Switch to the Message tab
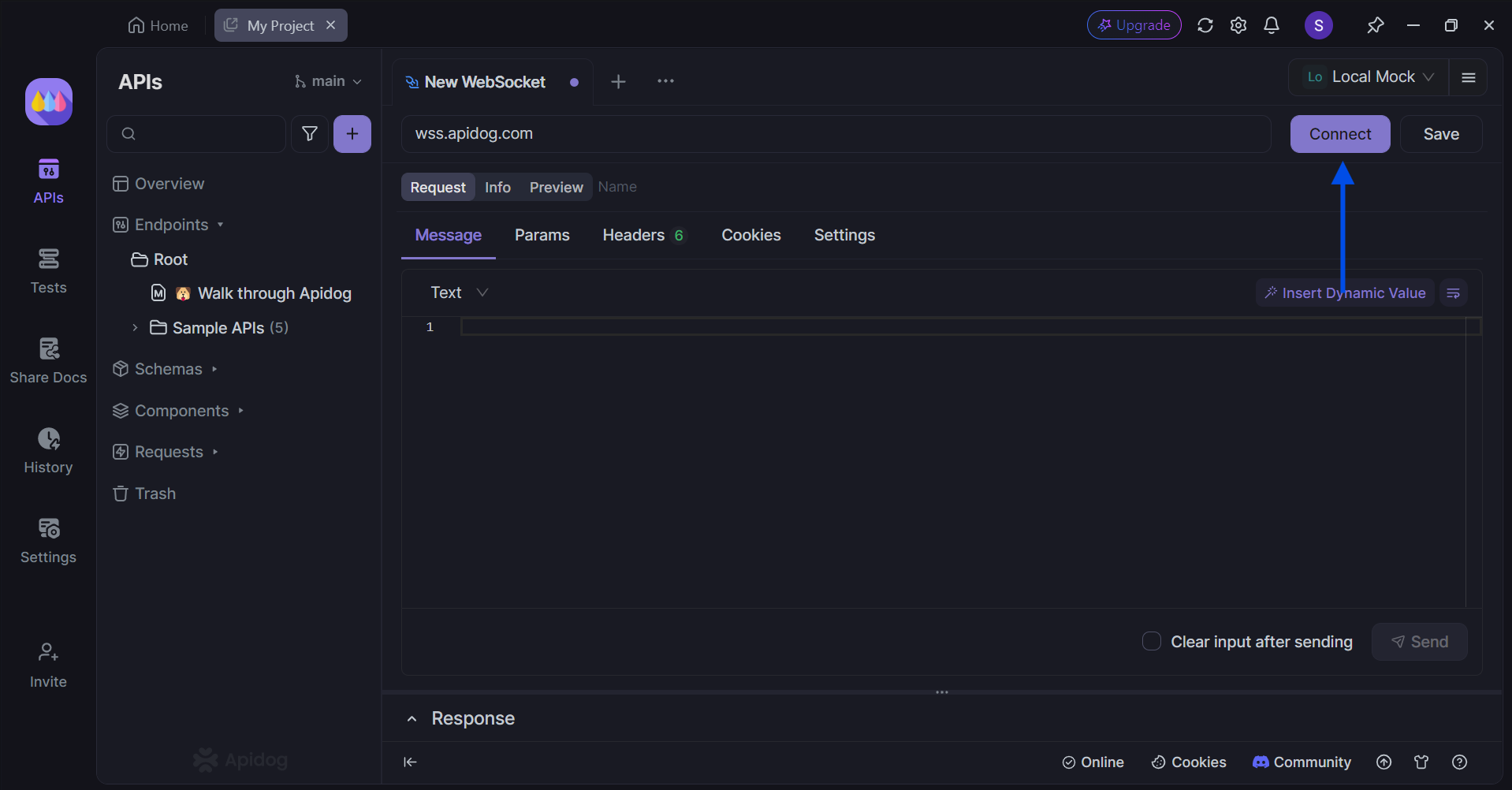This screenshot has height=790, width=1512. click(449, 235)
